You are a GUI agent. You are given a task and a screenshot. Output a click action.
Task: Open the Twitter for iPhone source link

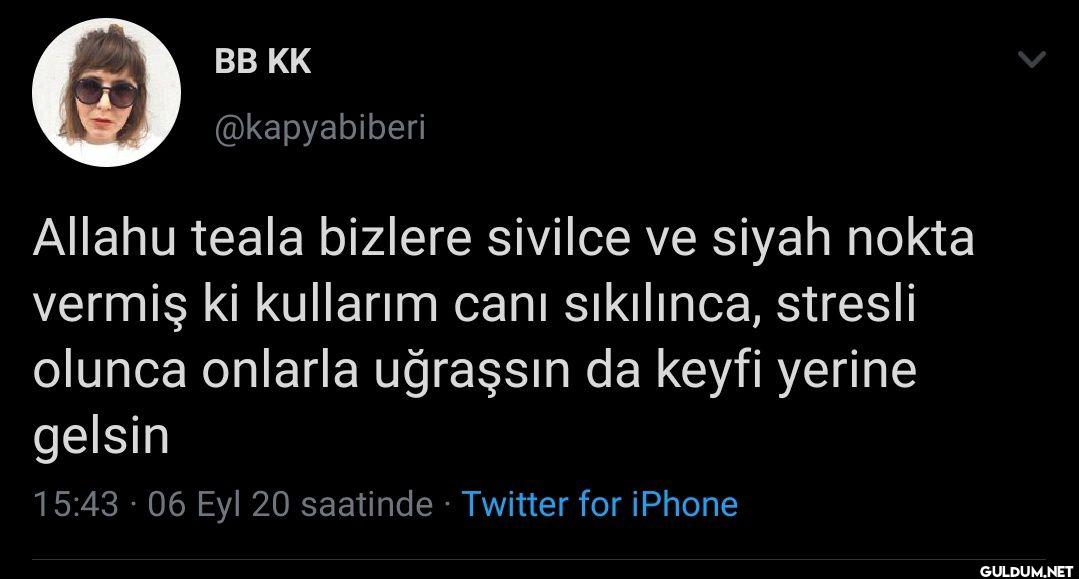[x=599, y=503]
